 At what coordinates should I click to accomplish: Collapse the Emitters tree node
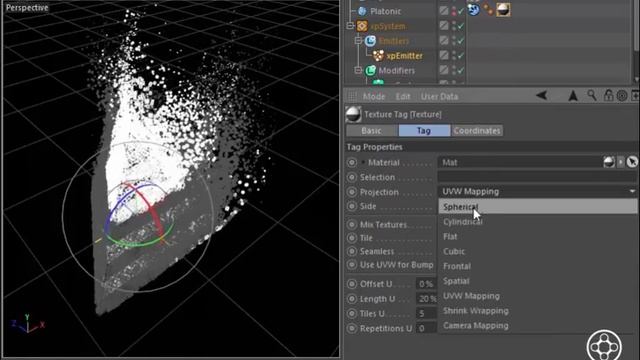pyautogui.click(x=358, y=41)
